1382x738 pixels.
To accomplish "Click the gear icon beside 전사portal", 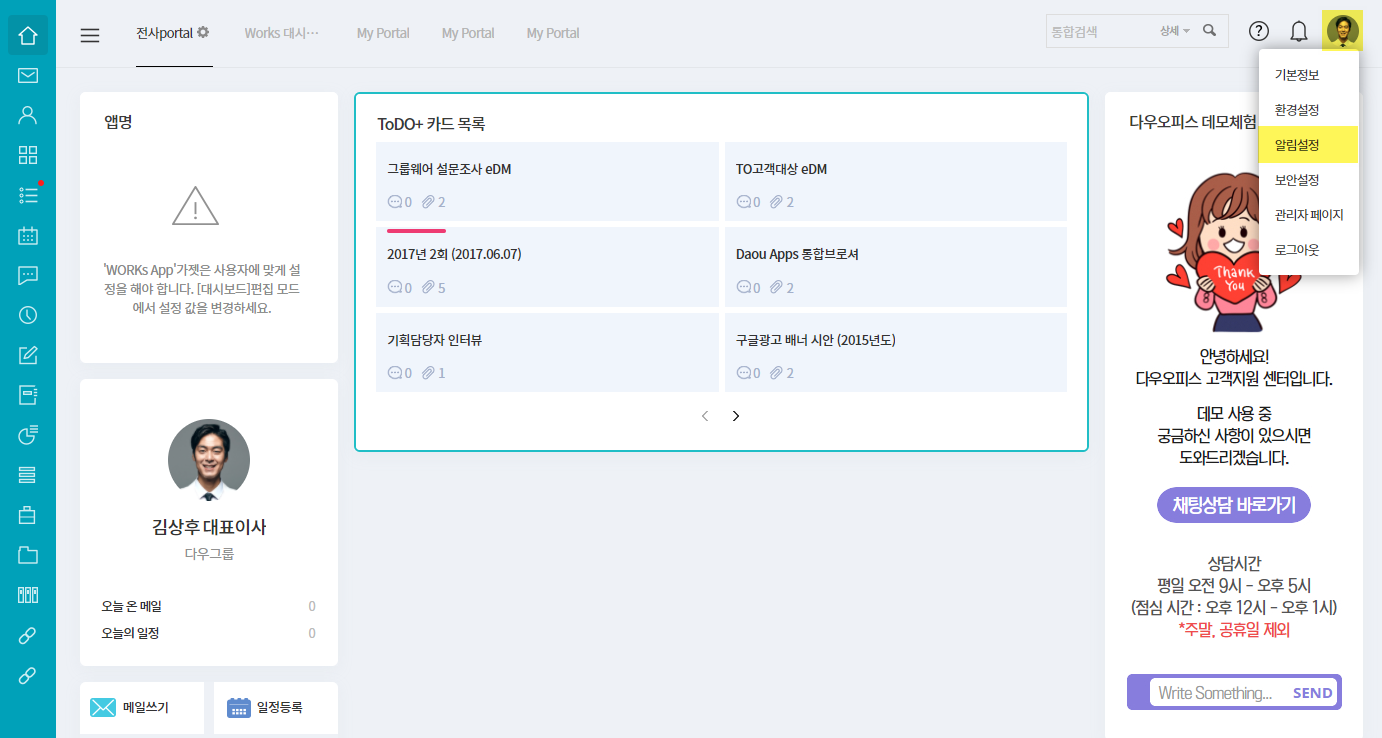I will coord(203,32).
